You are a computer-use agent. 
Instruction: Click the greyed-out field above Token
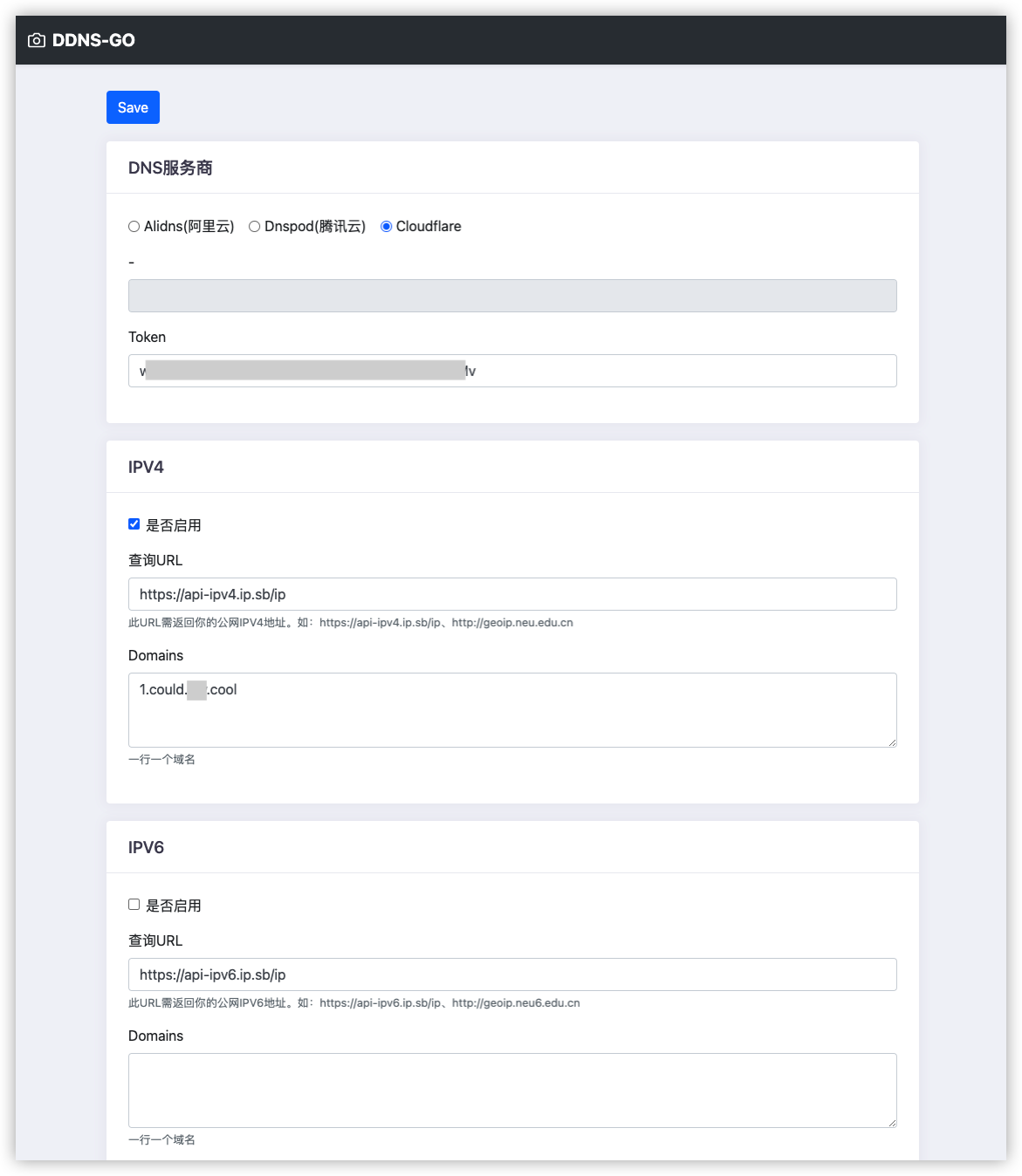[x=512, y=296]
